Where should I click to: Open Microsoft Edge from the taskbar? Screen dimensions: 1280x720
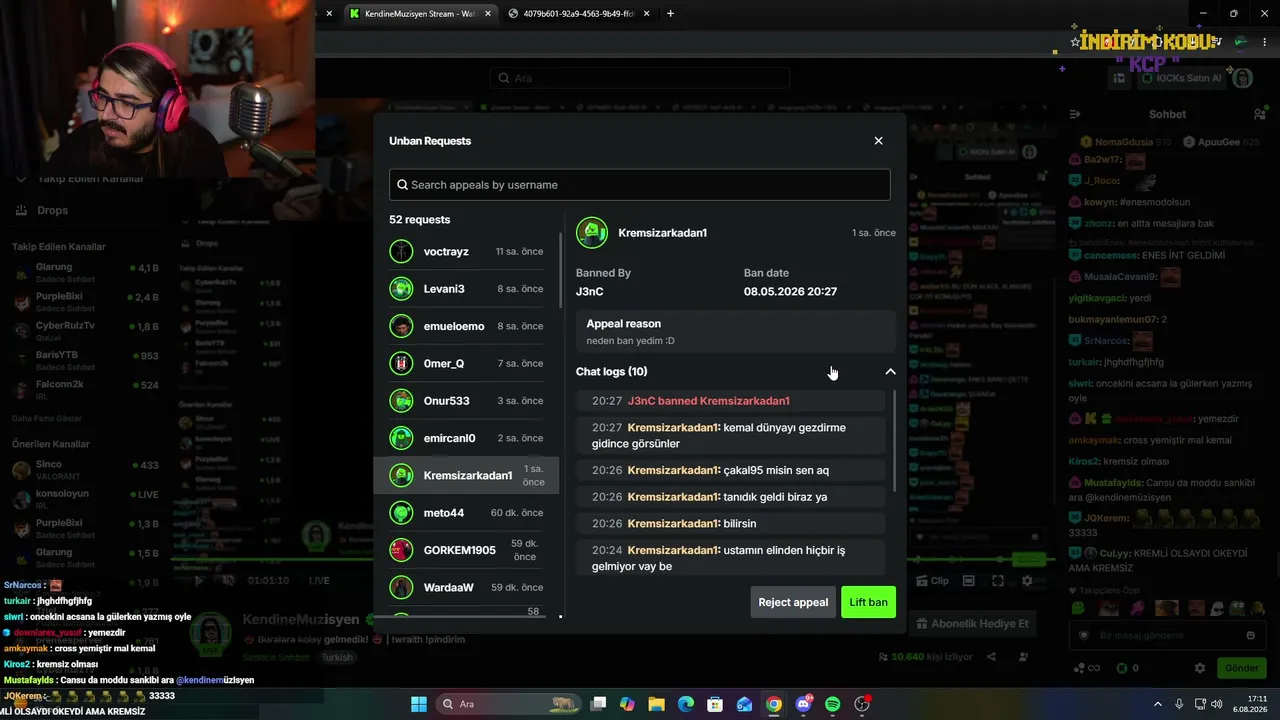coord(685,704)
